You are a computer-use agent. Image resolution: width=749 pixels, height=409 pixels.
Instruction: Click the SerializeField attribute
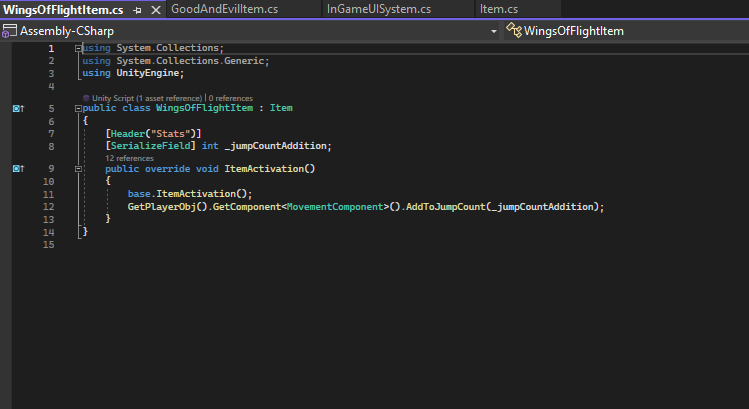click(150, 146)
